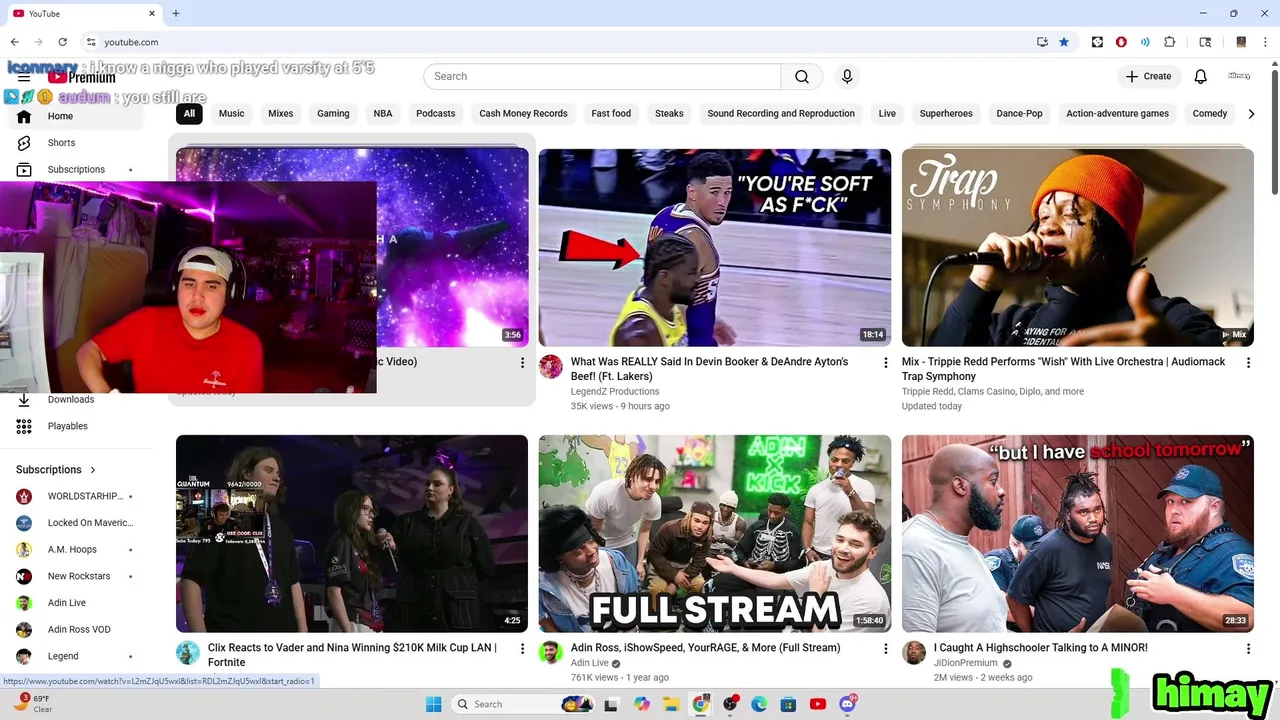Open Adin X Kick full stream thumbnail
Image resolution: width=1280 pixels, height=720 pixels.
point(714,533)
